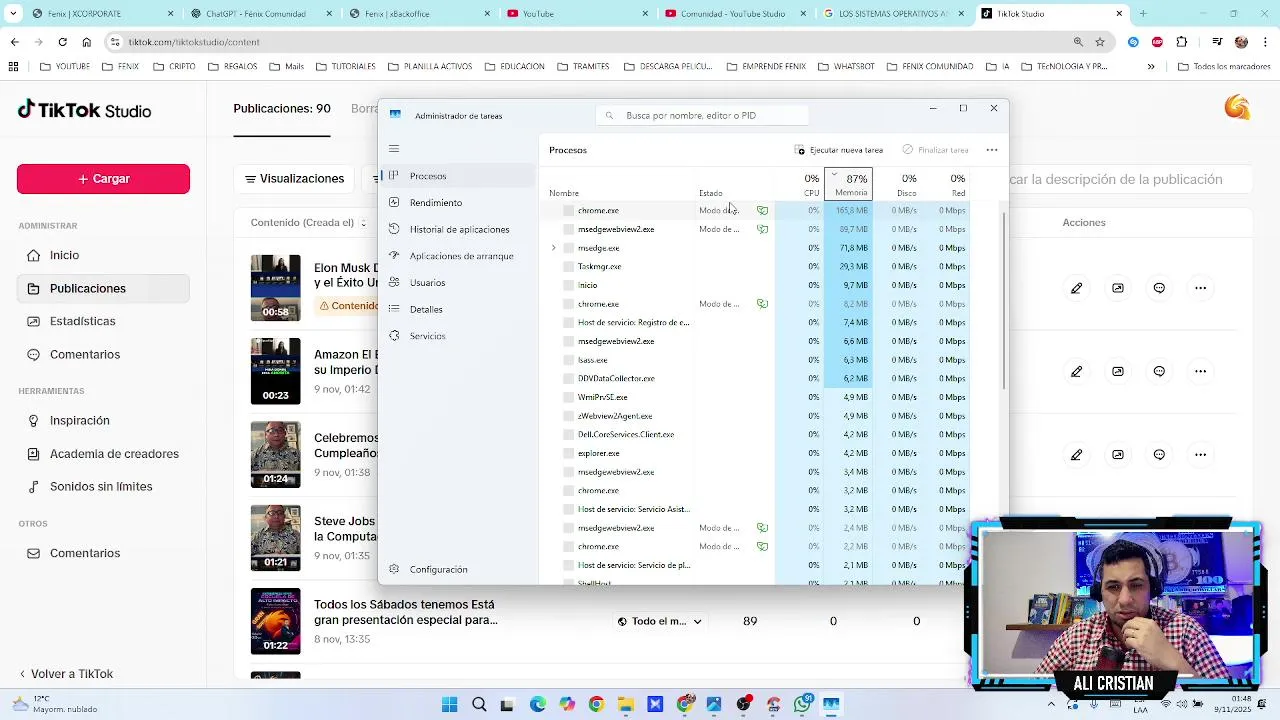Open Inicio in TikTok Studio sidebar
Screen dimensions: 1280x720
tap(103, 255)
